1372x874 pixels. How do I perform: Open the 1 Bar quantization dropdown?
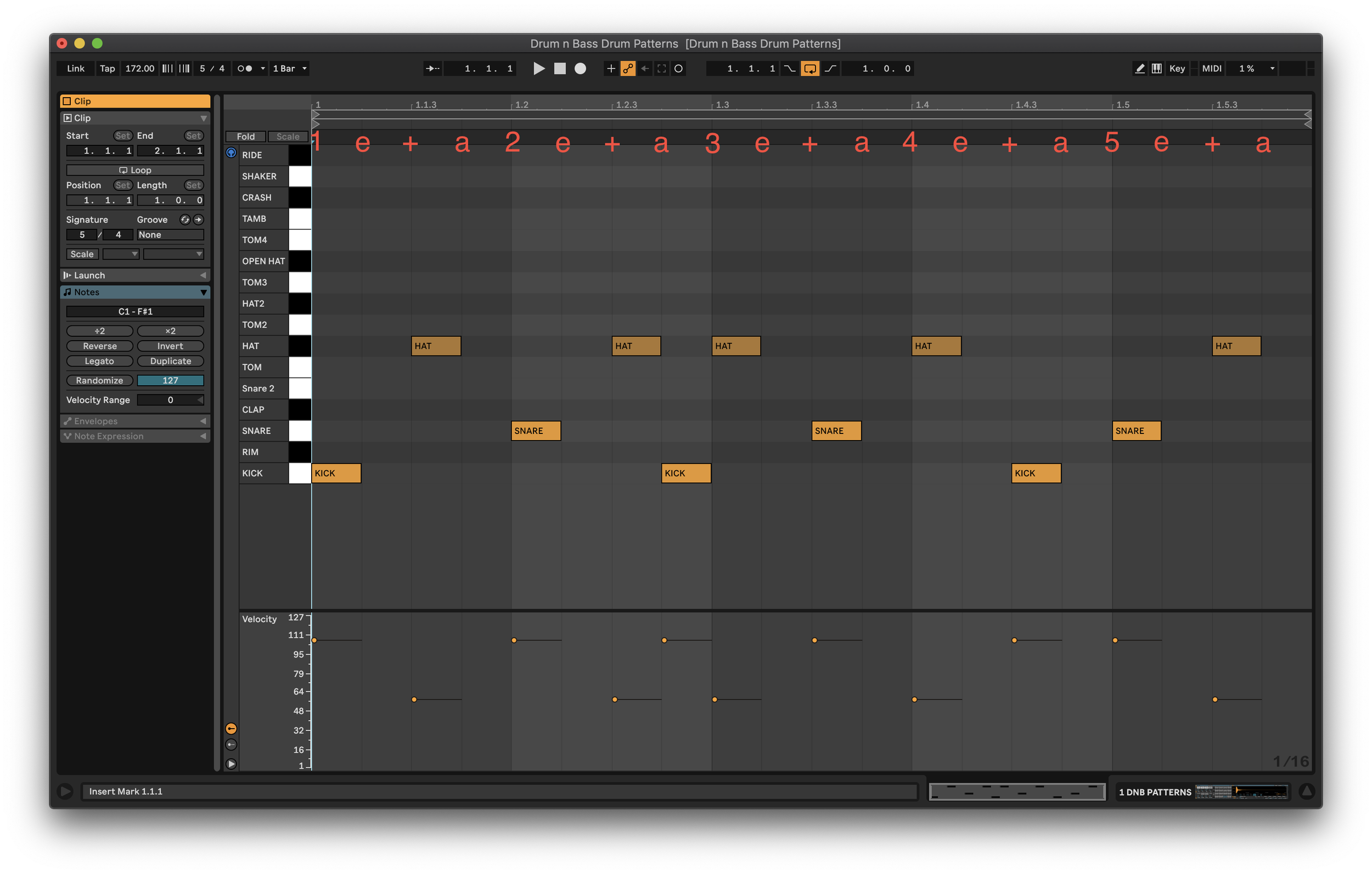(290, 69)
